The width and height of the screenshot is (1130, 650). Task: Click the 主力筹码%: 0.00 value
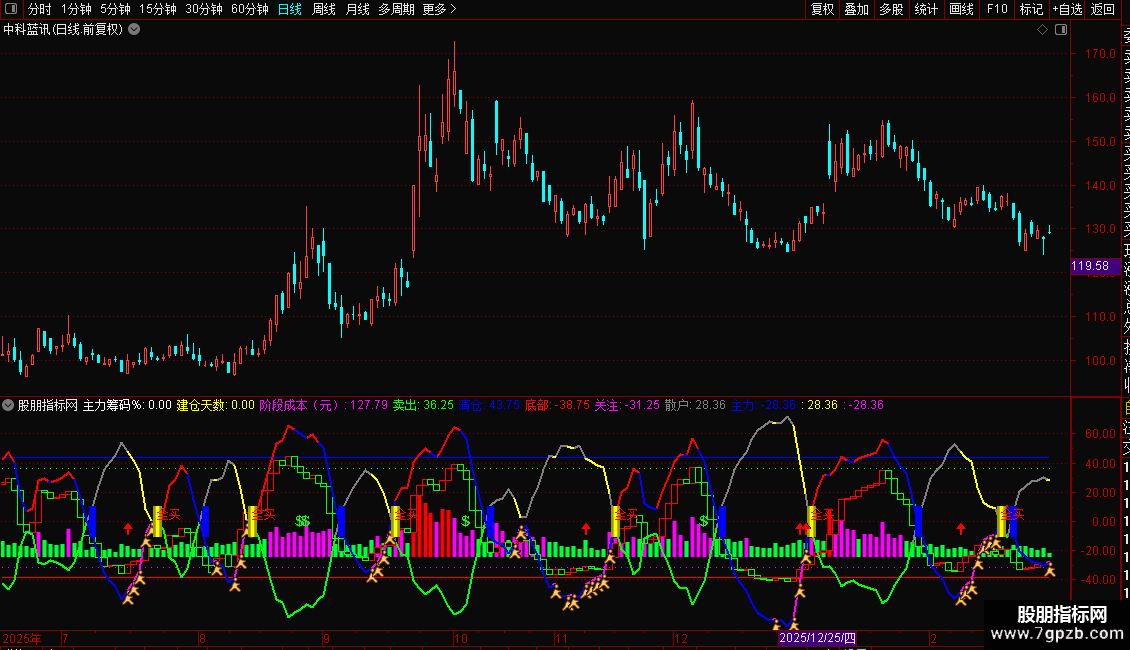coord(127,405)
